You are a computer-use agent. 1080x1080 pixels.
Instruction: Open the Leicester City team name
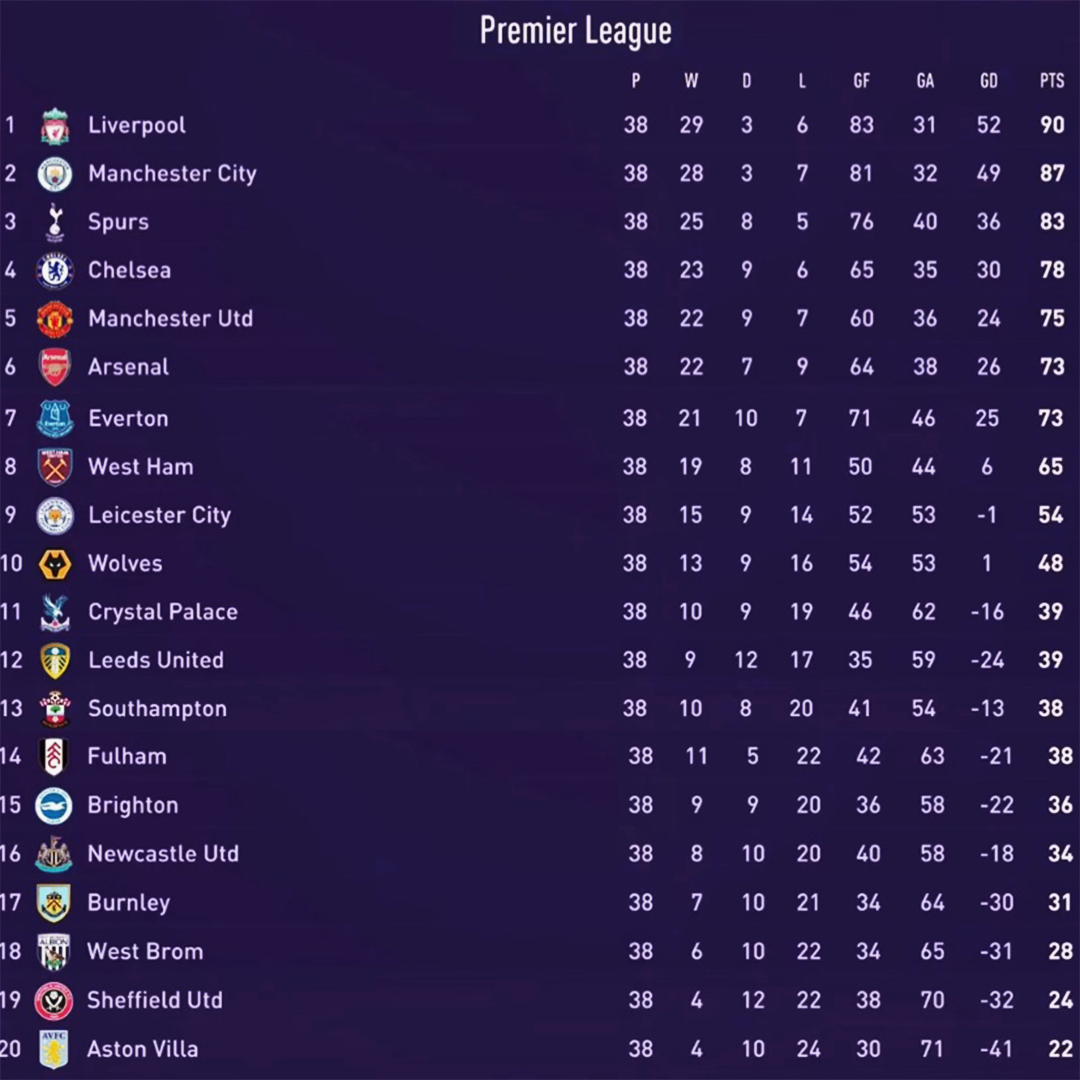tap(160, 516)
